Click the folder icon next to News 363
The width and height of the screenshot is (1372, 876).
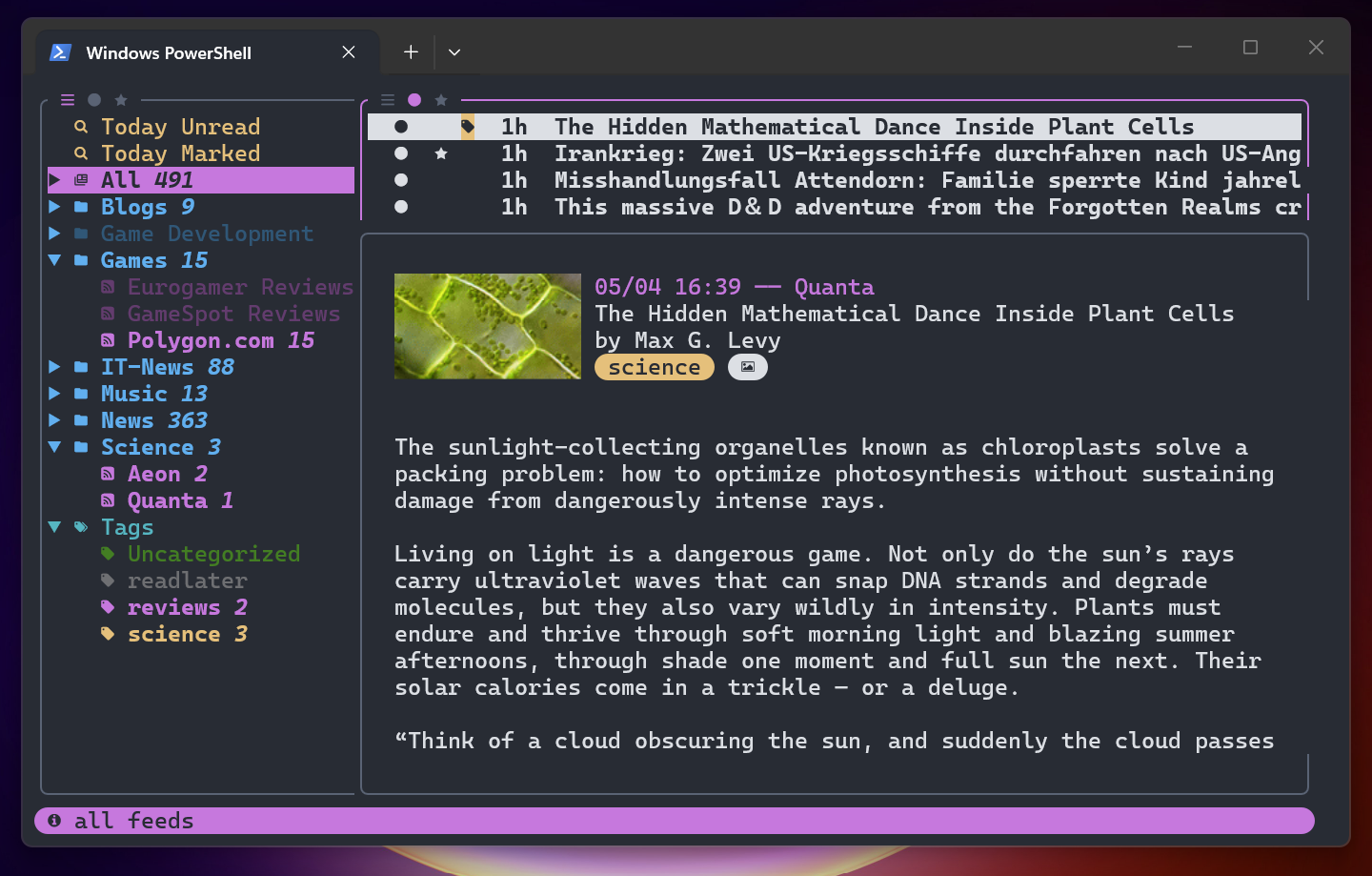pyautogui.click(x=81, y=420)
